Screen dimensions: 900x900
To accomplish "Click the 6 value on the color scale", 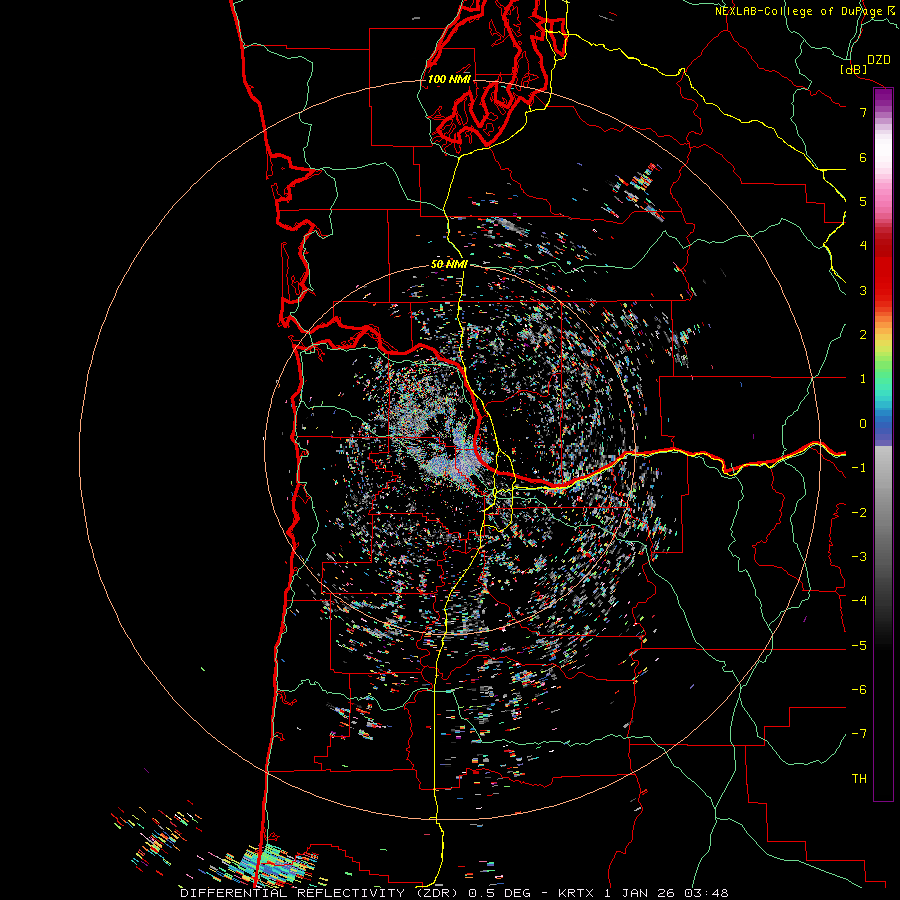I will tap(863, 157).
